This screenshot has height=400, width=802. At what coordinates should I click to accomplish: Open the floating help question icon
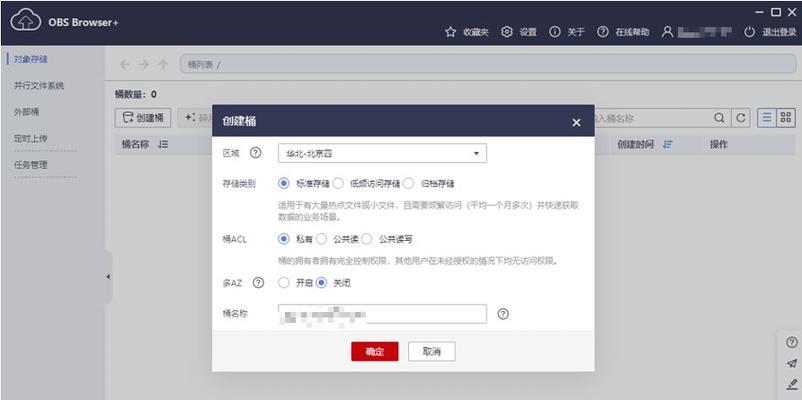792,343
